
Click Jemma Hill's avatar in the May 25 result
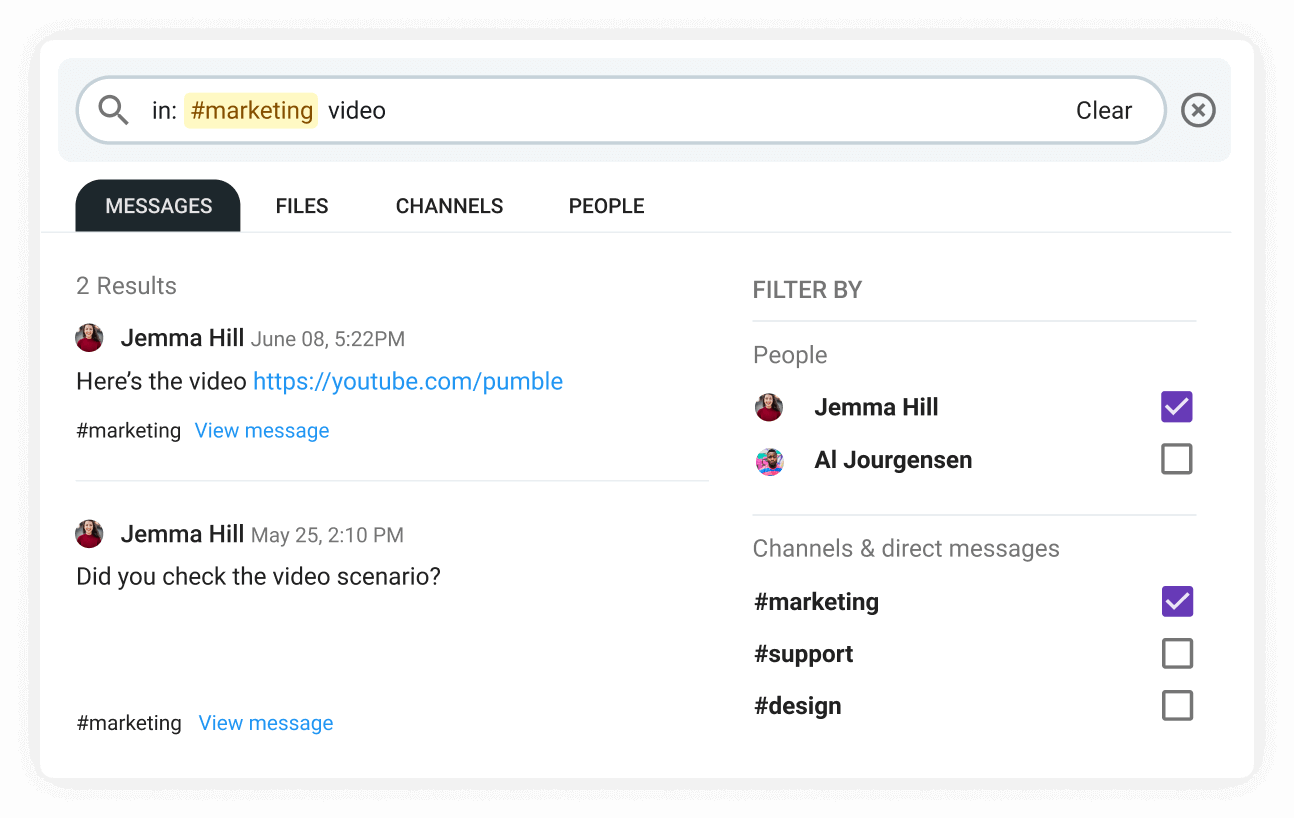pyautogui.click(x=89, y=534)
